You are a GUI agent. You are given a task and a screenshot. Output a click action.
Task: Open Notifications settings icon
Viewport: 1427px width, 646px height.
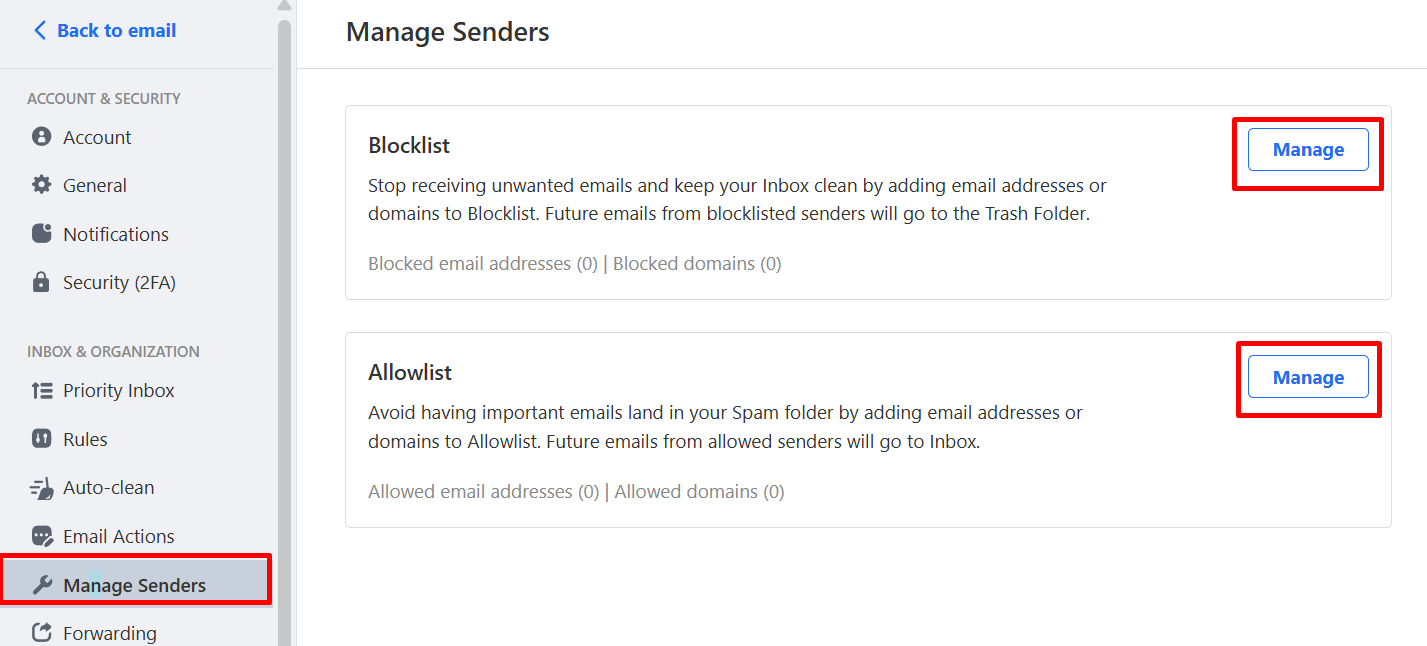click(x=41, y=234)
